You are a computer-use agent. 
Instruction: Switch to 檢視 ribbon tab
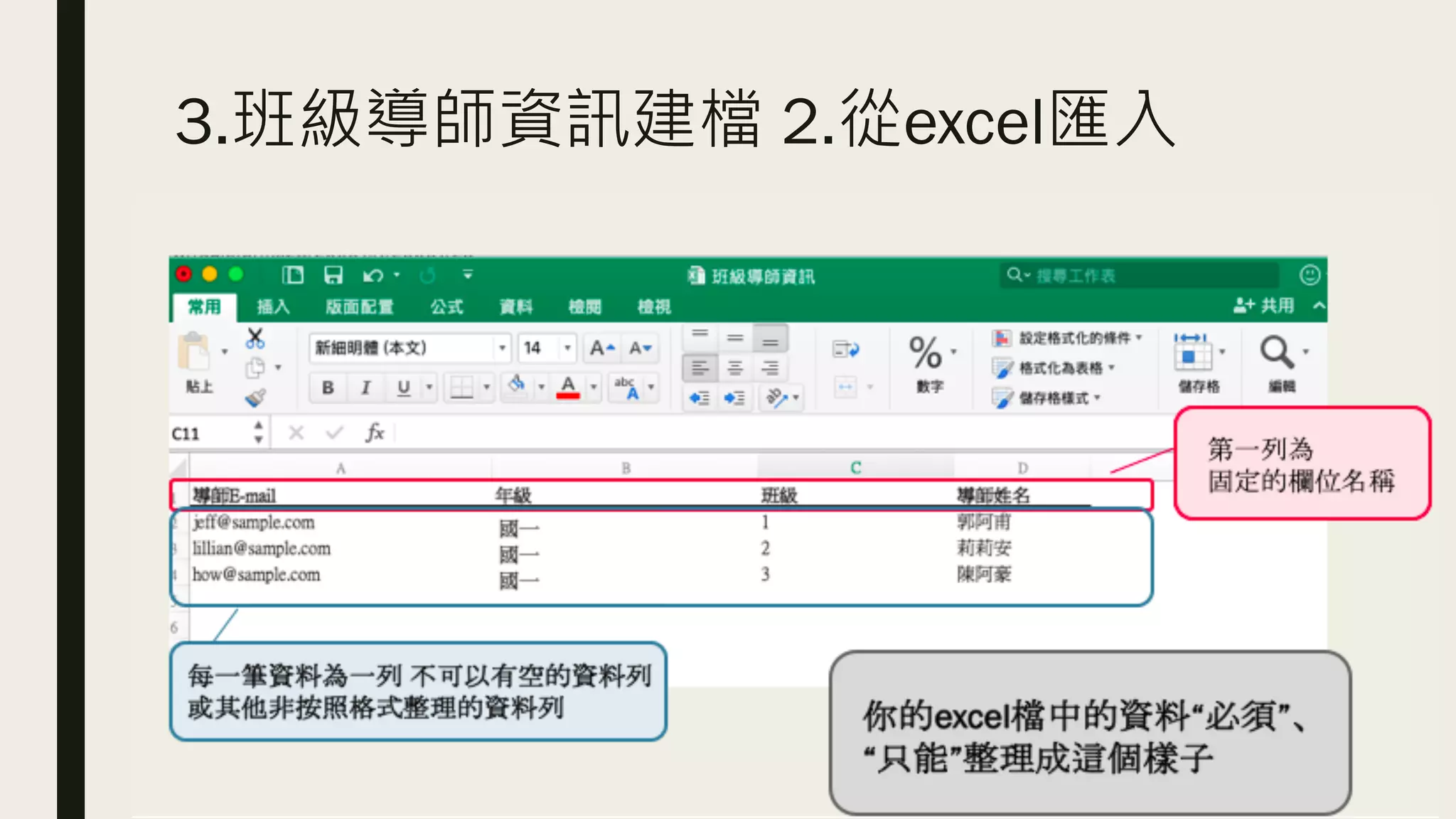(654, 306)
